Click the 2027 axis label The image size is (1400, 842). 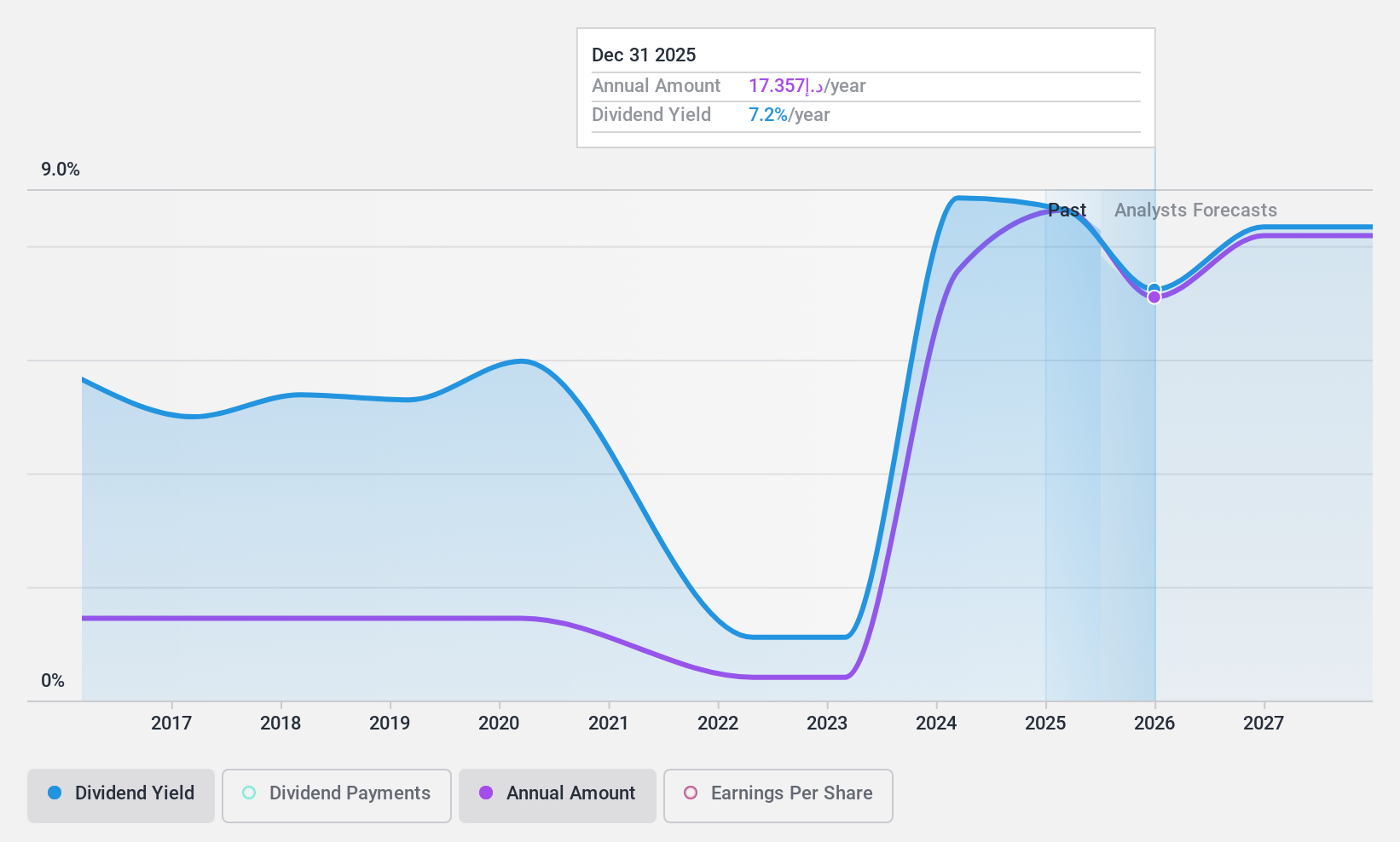click(x=1264, y=724)
